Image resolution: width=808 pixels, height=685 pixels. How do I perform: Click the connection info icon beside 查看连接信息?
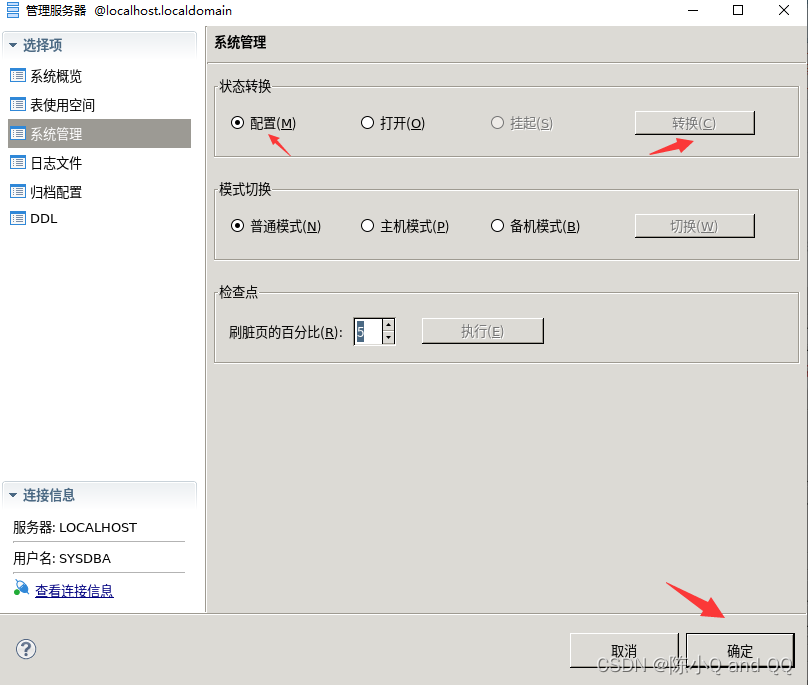21,588
